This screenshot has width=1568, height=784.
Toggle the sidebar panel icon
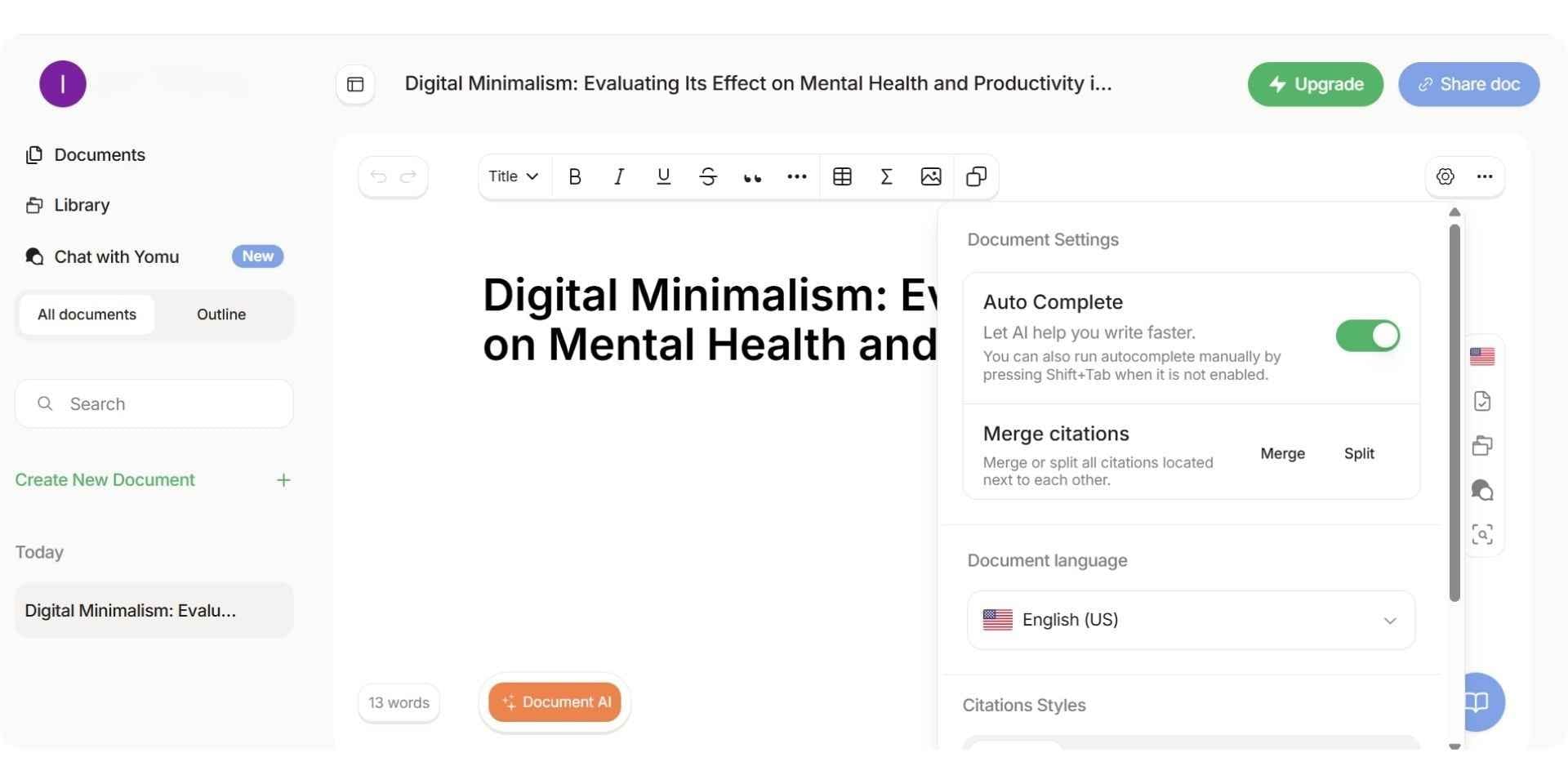click(355, 84)
